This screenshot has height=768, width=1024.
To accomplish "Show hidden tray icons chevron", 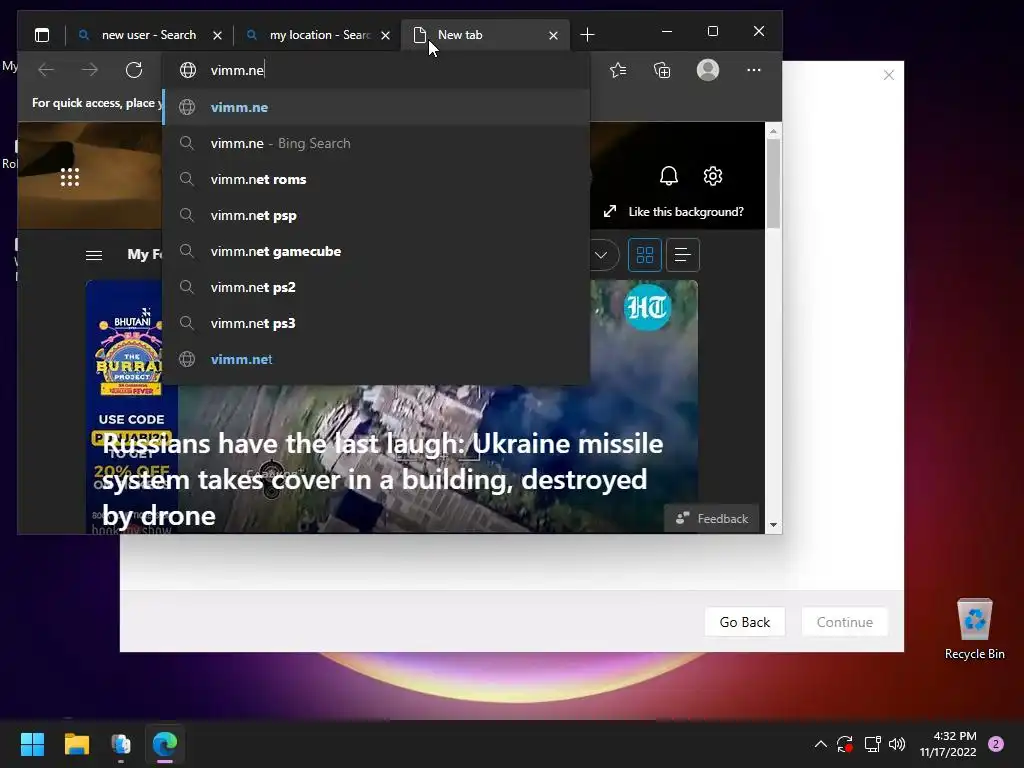I will [821, 744].
